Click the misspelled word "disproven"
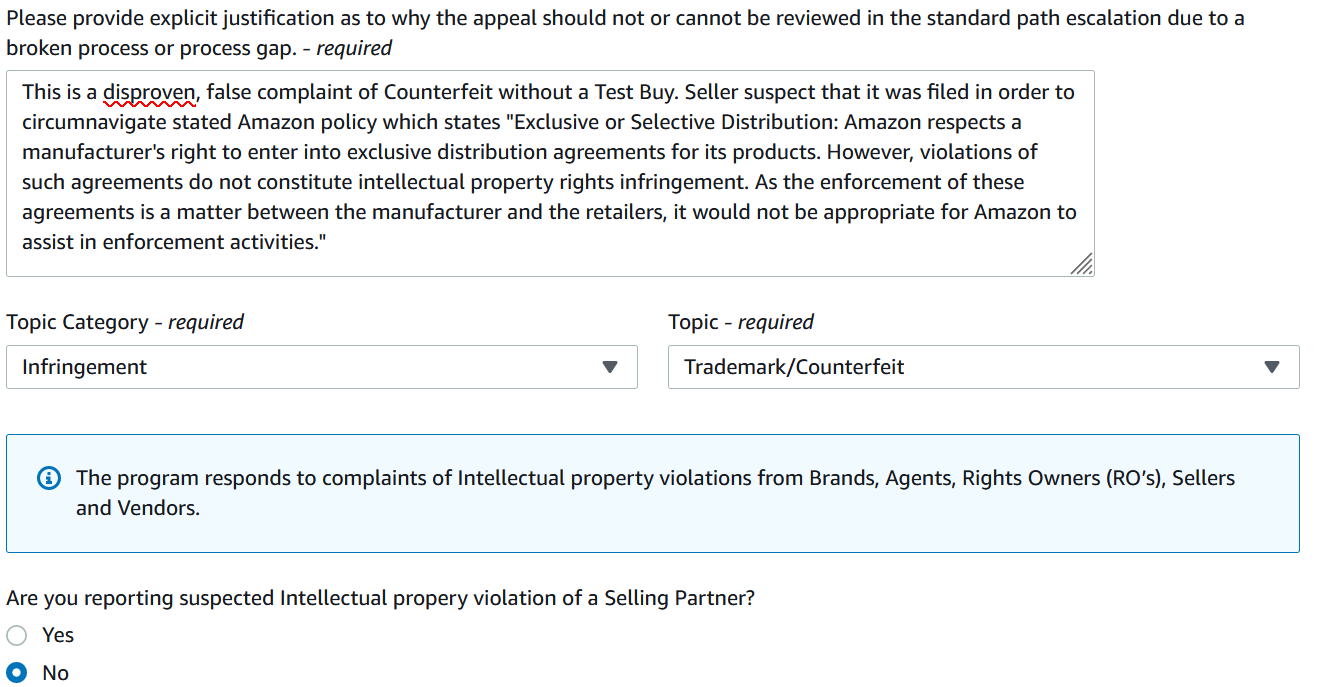Screen dimensions: 1324x687 [x=150, y=92]
